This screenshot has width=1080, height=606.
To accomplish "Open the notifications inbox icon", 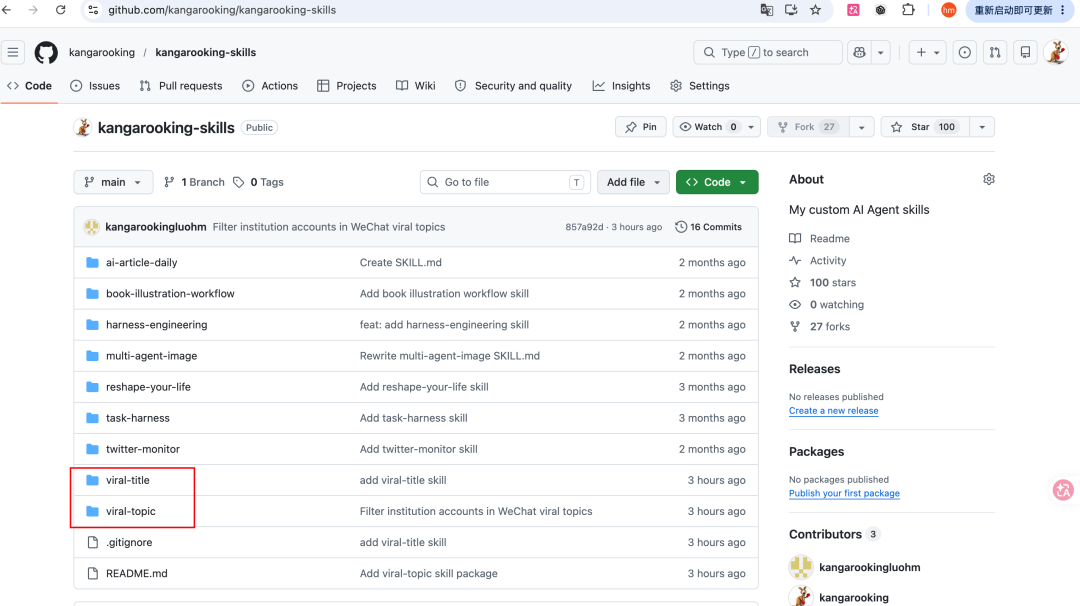I will [x=1025, y=52].
